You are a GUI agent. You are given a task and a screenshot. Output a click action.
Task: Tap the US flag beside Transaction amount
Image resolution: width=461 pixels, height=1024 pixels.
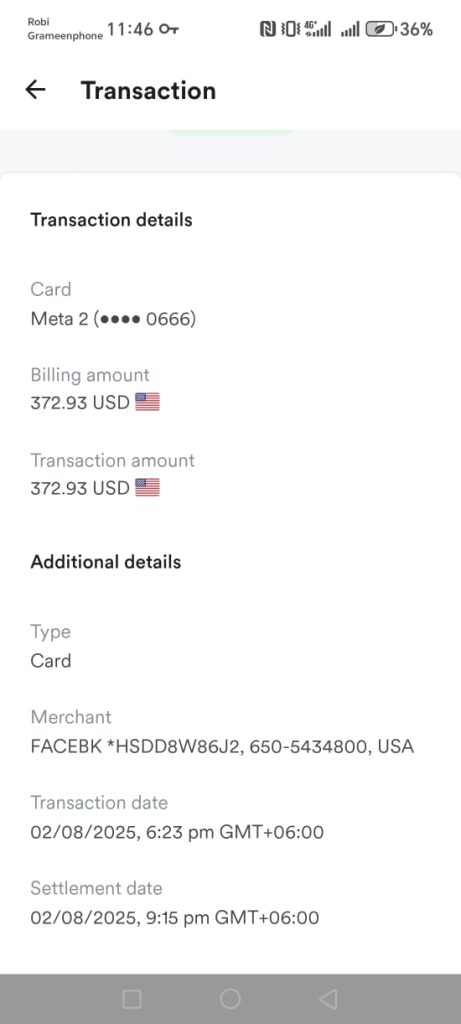[148, 488]
